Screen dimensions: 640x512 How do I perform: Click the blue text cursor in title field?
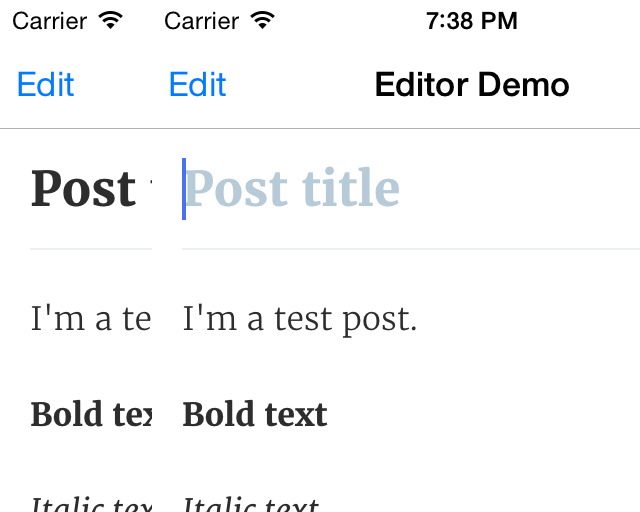(x=184, y=189)
